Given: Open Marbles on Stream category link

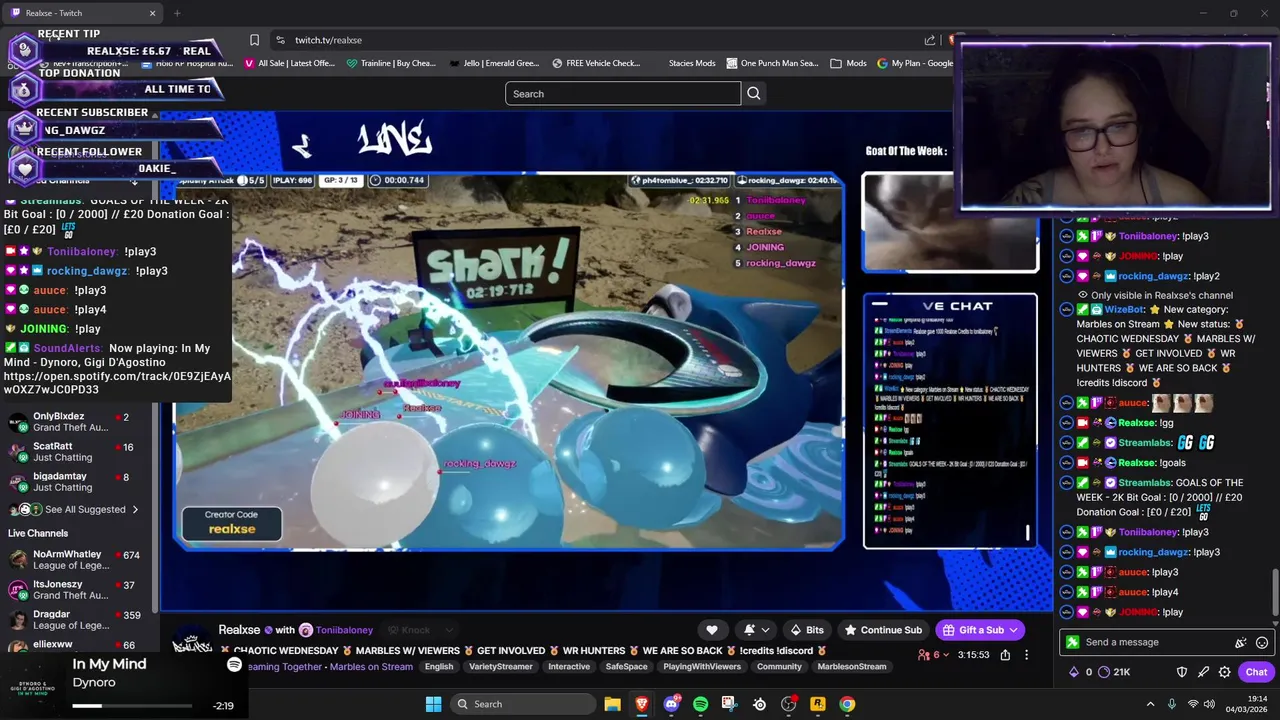Looking at the screenshot, I should coord(370,667).
